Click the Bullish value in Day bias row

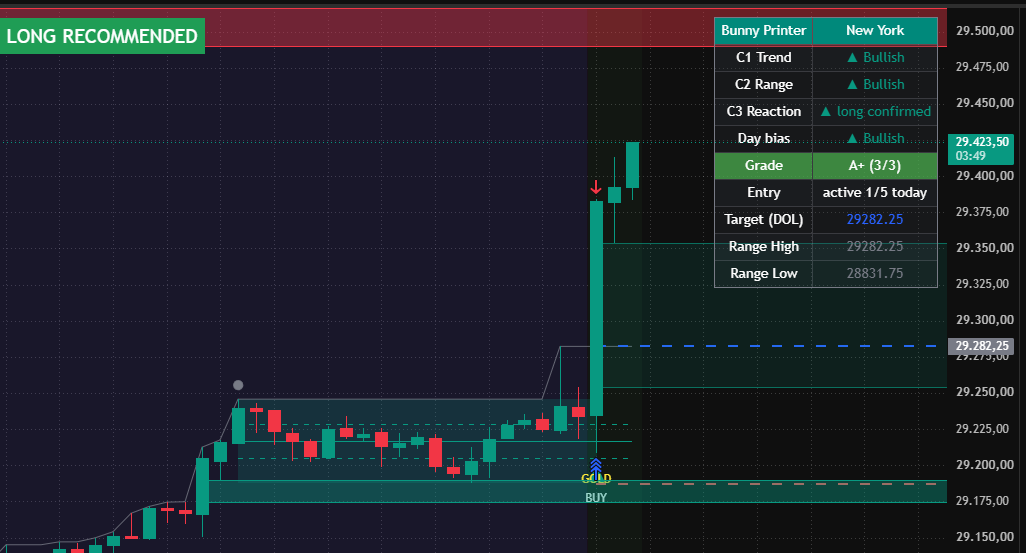tap(876, 138)
